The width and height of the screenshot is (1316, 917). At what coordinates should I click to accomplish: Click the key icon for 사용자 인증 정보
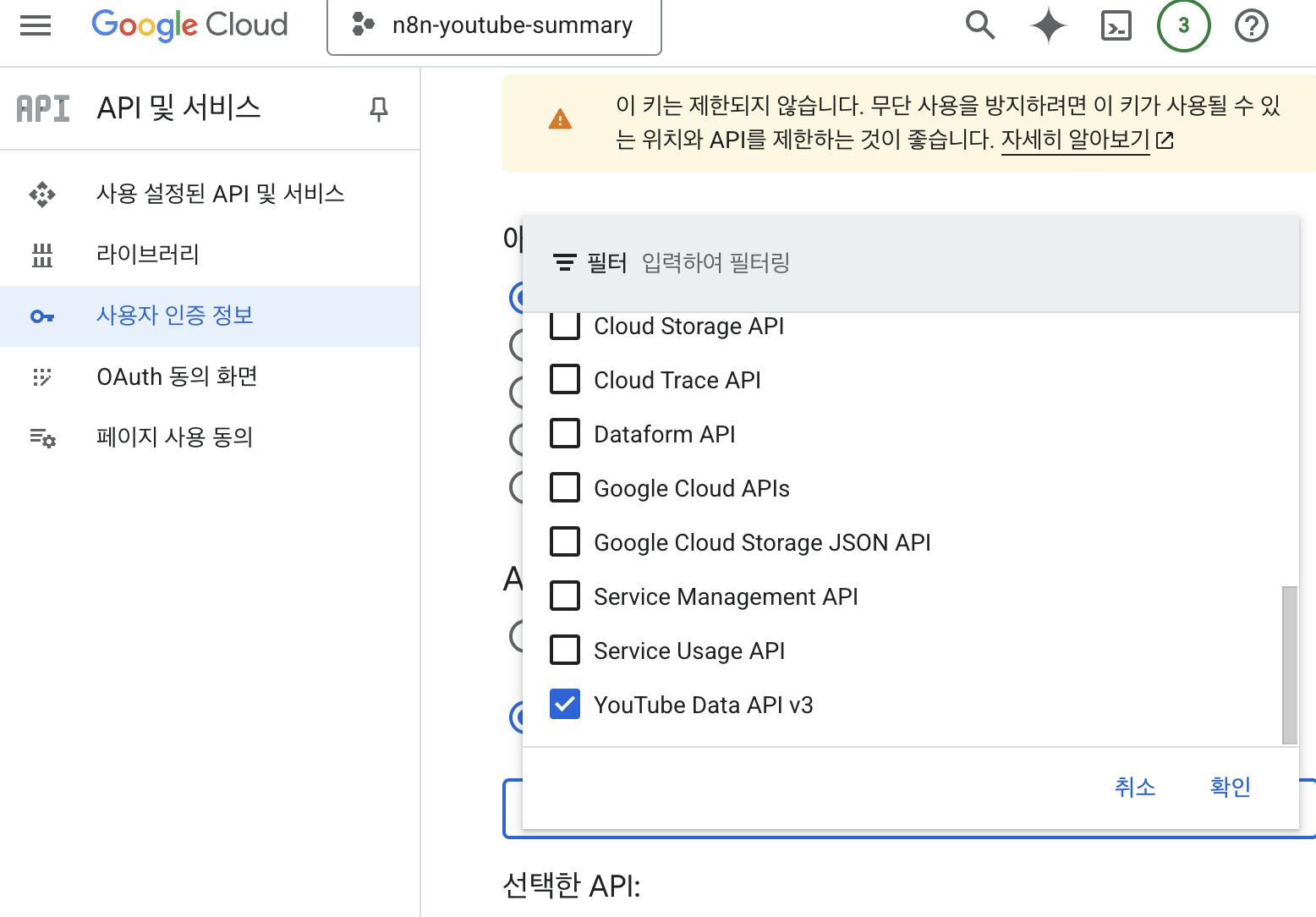coord(42,316)
